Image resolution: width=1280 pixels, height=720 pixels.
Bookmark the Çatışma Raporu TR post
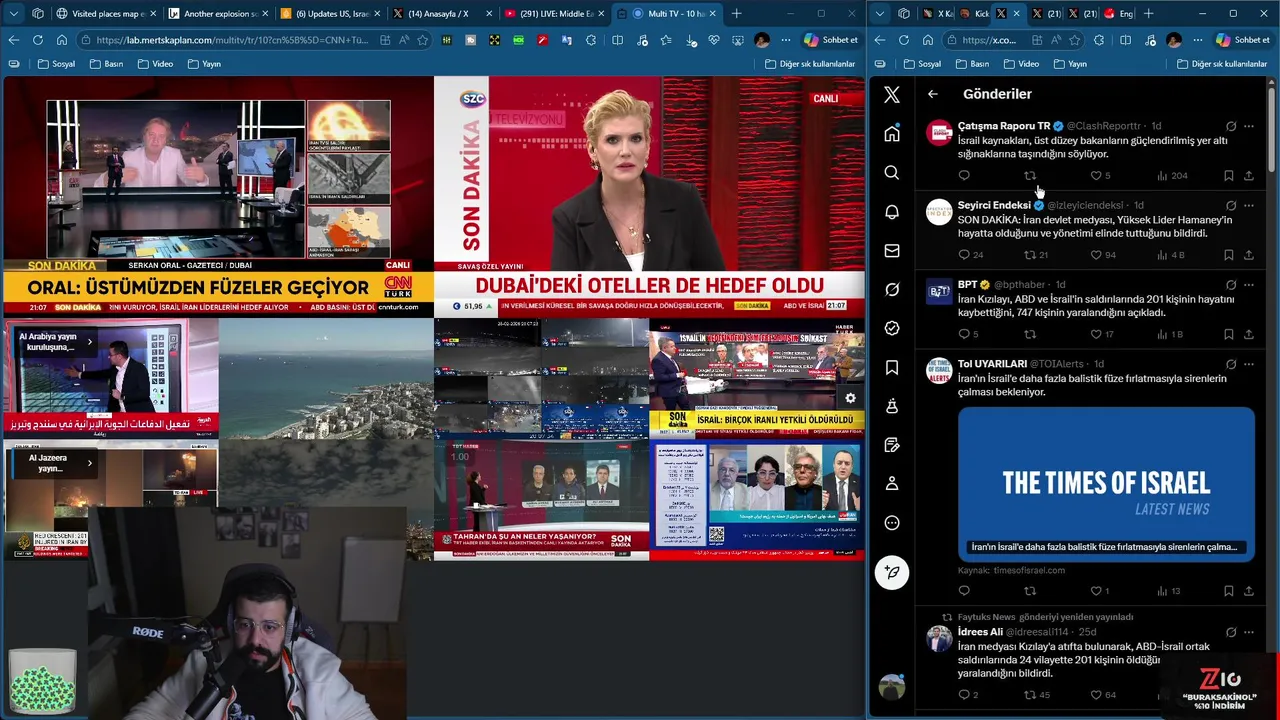coord(1228,175)
